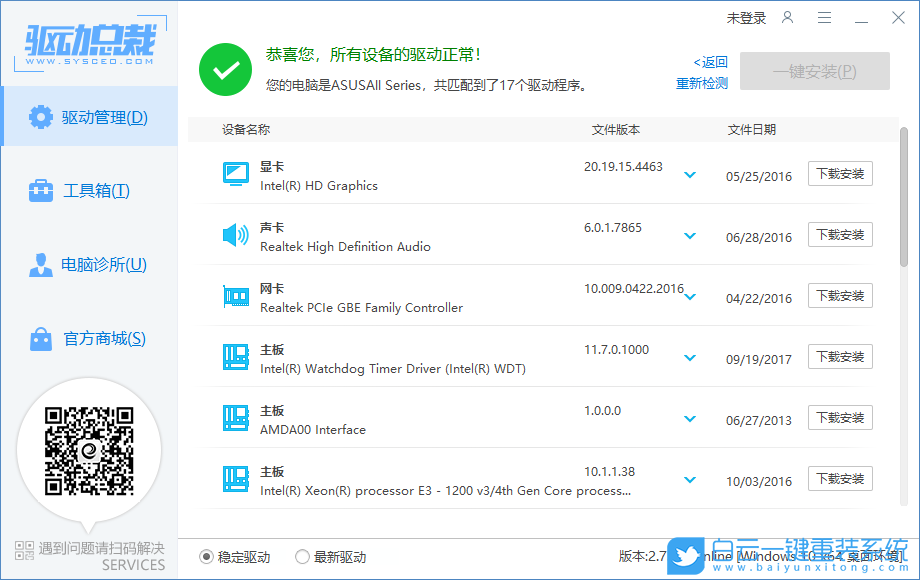Open 电脑诊所 from the sidebar icon

[x=40, y=264]
